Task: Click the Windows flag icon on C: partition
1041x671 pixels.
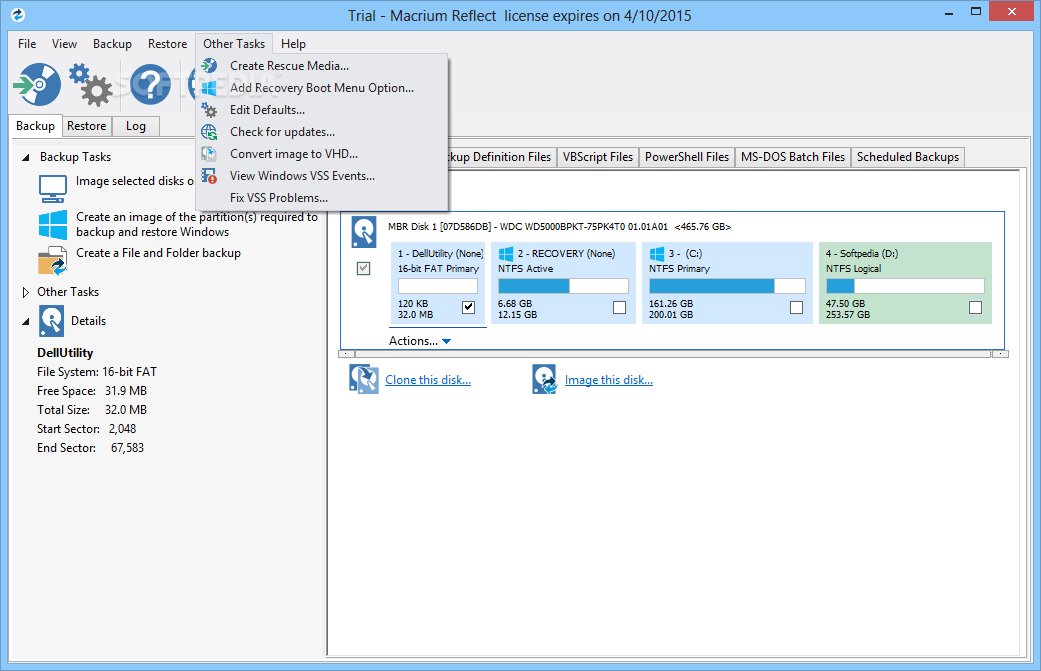Action: click(657, 254)
